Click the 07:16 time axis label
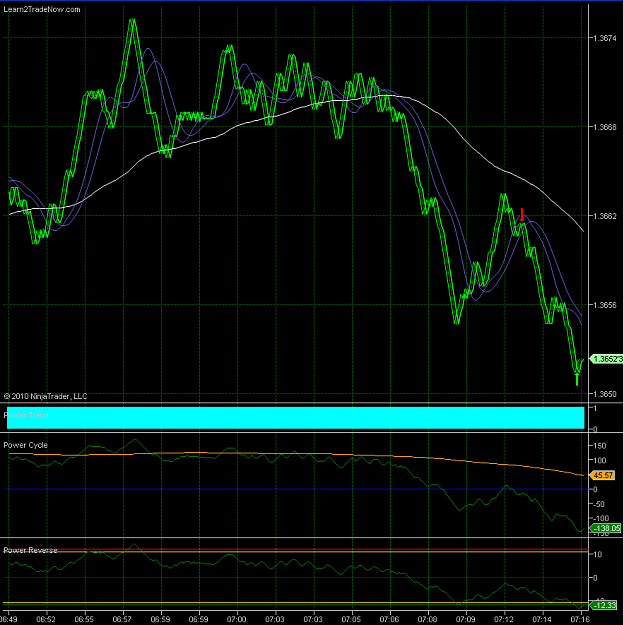This screenshot has height=625, width=624. tap(580, 619)
